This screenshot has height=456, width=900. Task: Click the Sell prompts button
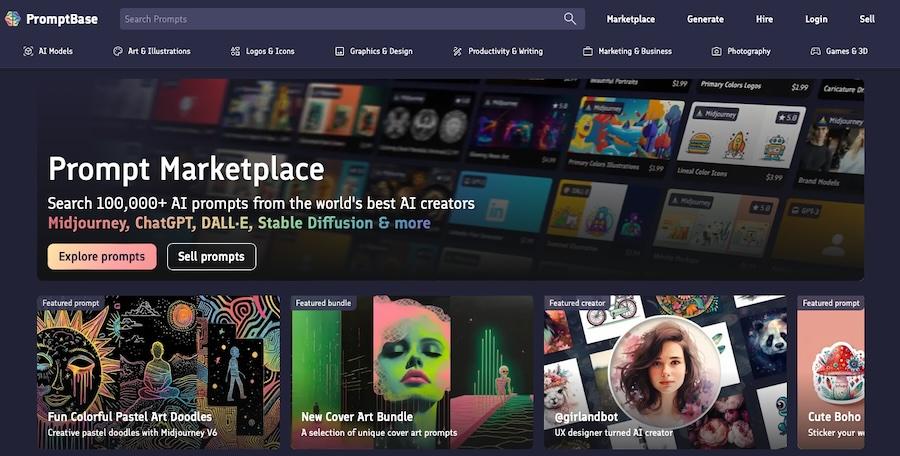(x=211, y=257)
